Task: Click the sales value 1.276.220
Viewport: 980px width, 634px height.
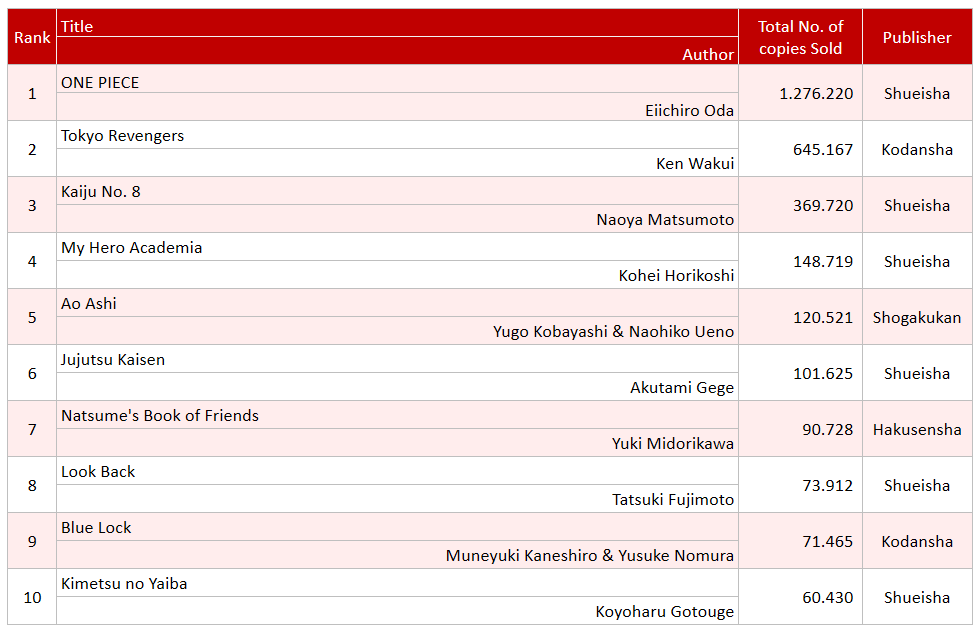Action: (x=816, y=94)
